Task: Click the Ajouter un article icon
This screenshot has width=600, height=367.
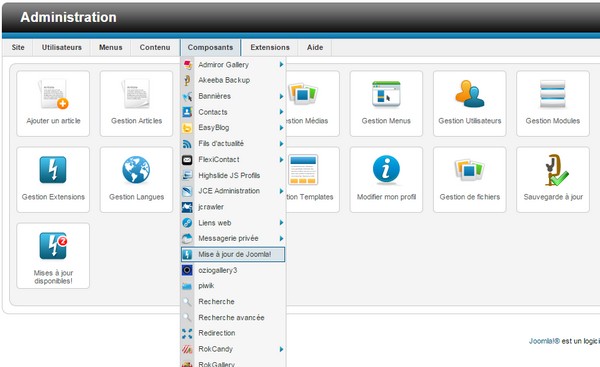Action: [x=53, y=94]
